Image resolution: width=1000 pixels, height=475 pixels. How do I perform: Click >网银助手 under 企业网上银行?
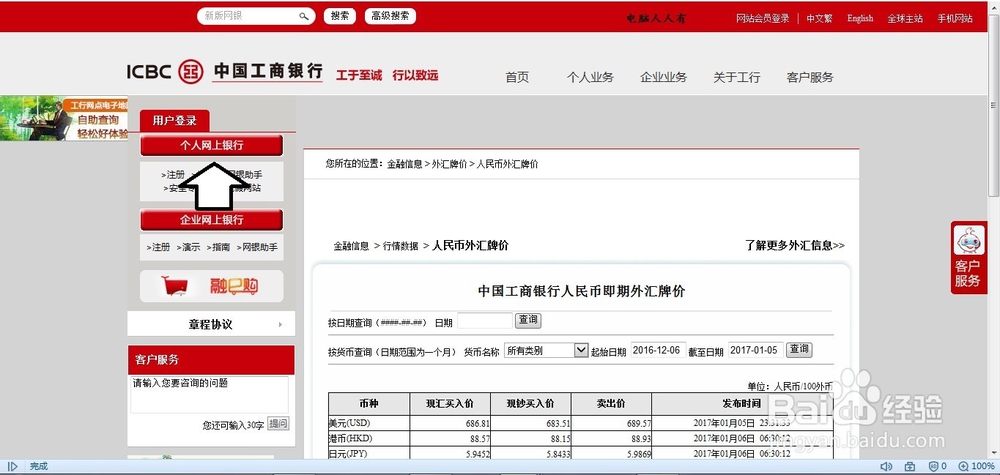tap(257, 247)
